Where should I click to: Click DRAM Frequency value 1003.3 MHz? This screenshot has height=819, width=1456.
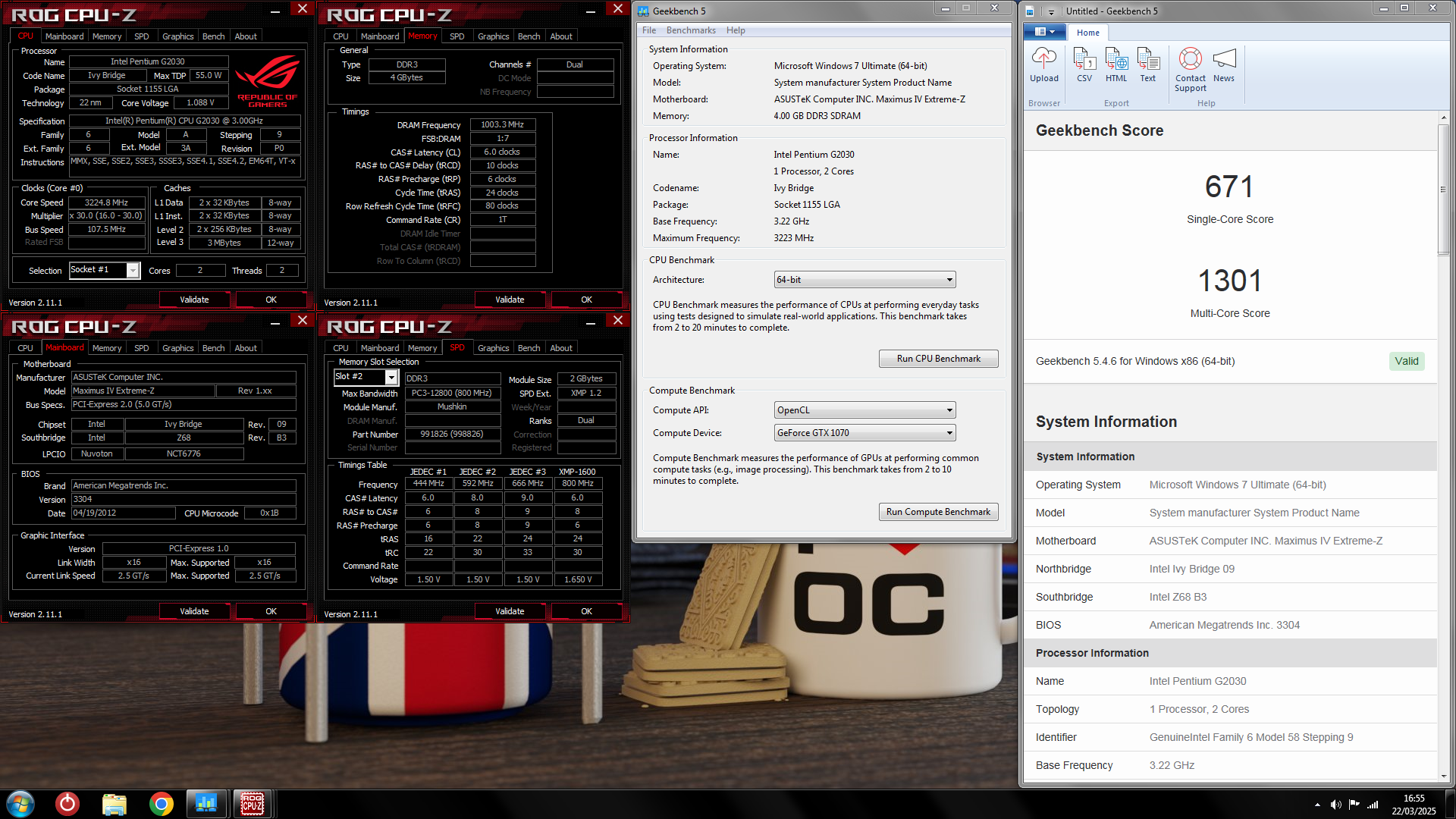pyautogui.click(x=502, y=124)
